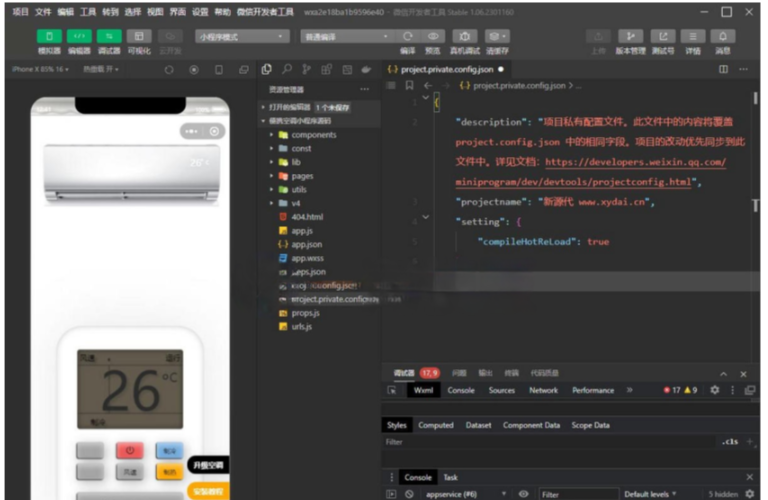
Task: Click the compile (编译) refresh icon
Action: [x=408, y=36]
